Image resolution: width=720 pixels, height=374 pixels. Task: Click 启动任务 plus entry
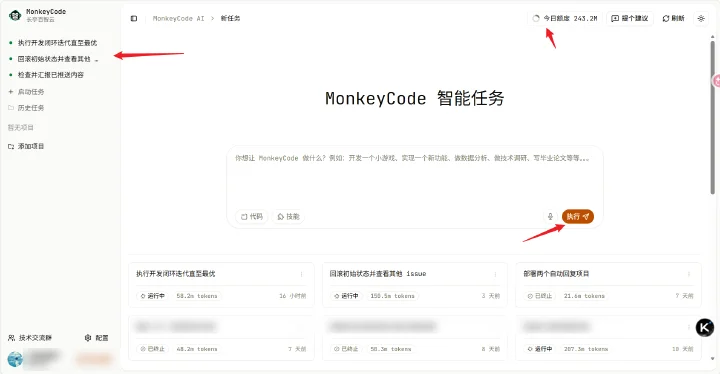pos(26,92)
